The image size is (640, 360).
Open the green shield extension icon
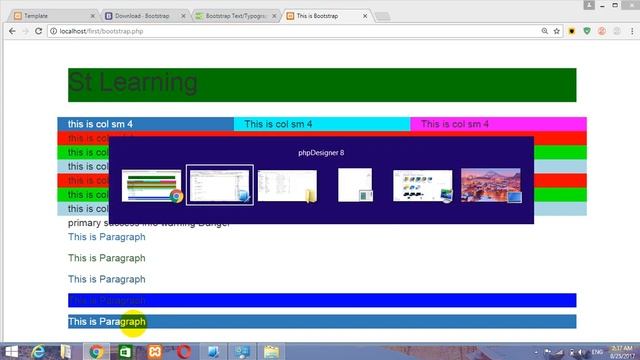(587, 31)
